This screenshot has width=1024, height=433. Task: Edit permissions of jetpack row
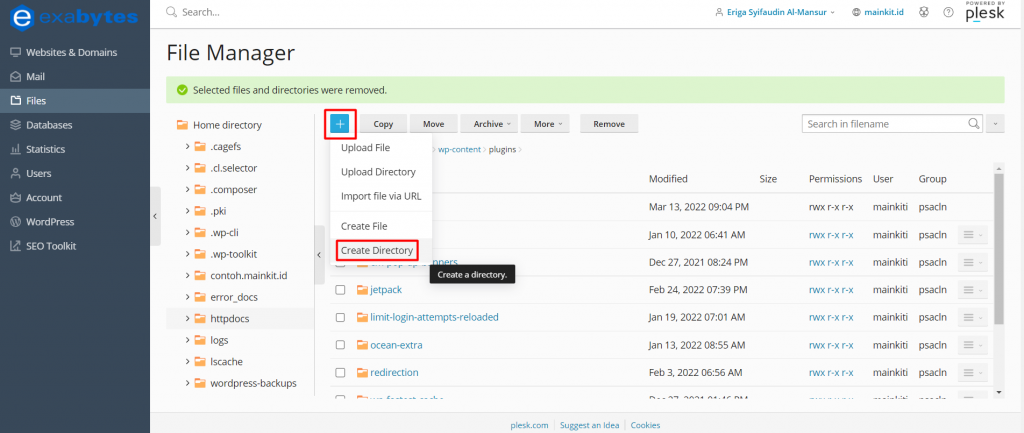pyautogui.click(x=831, y=290)
